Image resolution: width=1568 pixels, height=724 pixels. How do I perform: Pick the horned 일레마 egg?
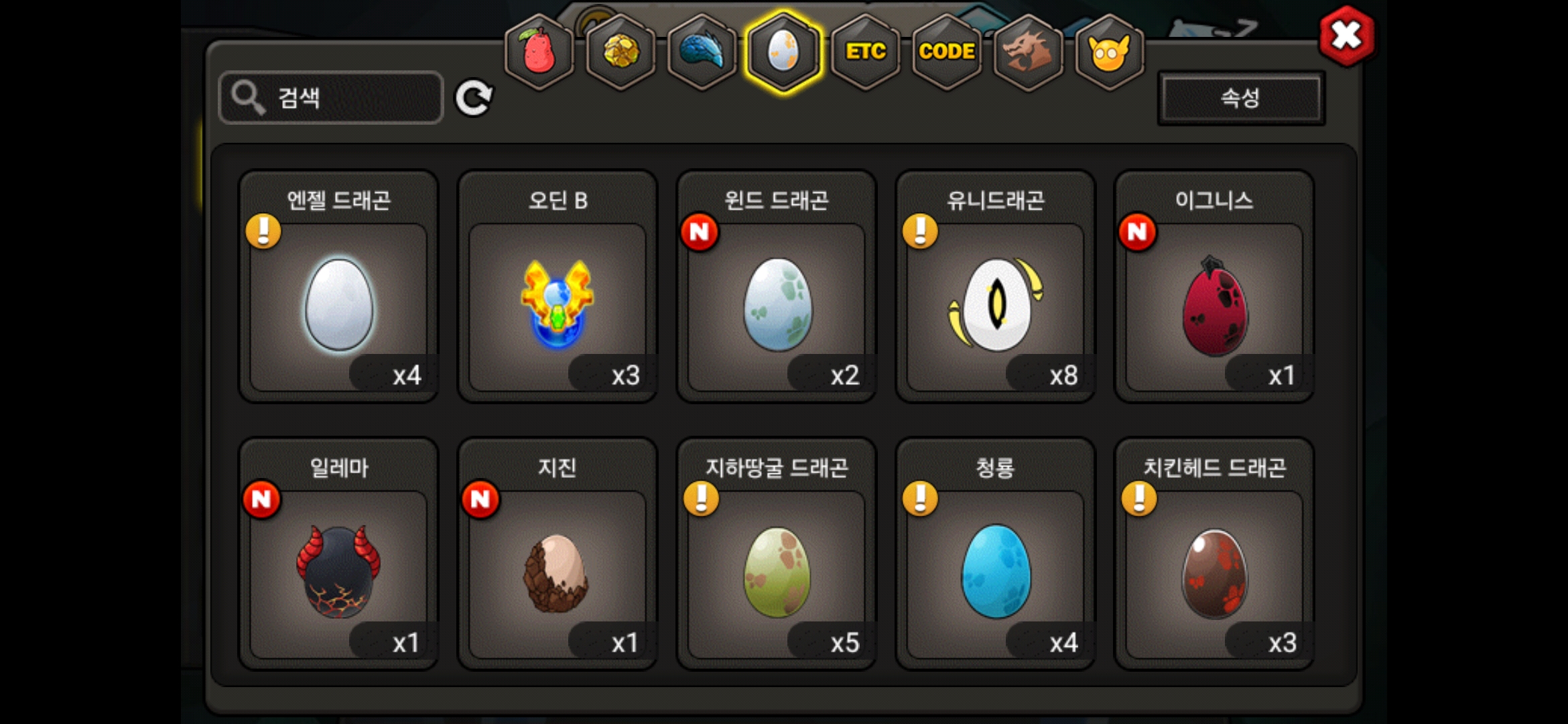[338, 554]
